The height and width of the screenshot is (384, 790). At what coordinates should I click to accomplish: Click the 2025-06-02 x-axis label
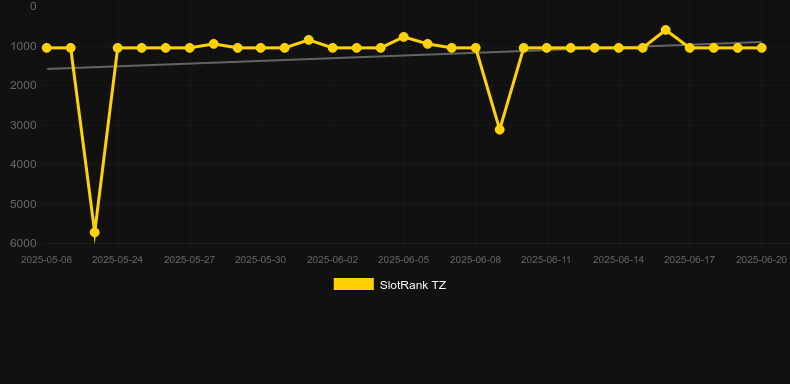333,260
